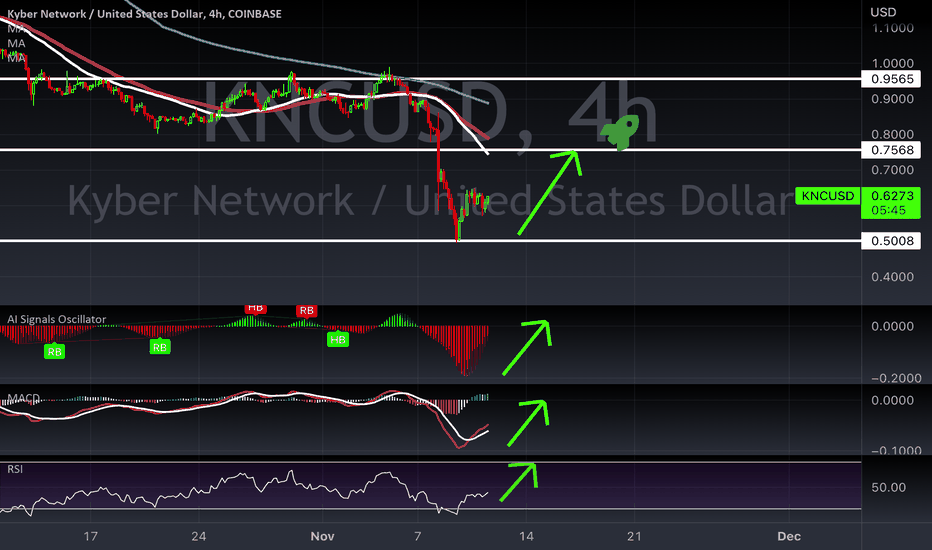The image size is (932, 550).
Task: Click the 7 date on time axis
Action: click(418, 536)
